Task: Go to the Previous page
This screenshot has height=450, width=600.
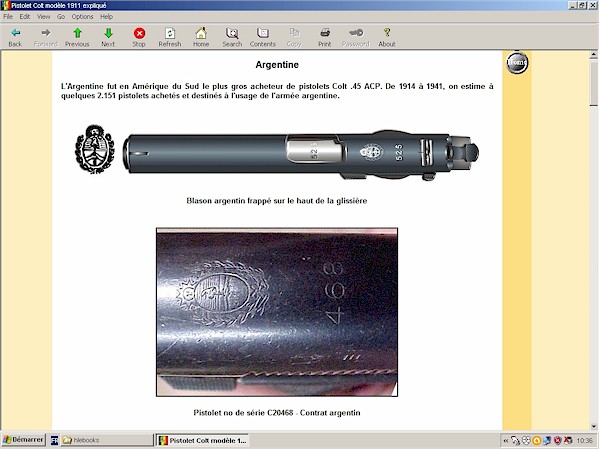Action: (x=77, y=37)
